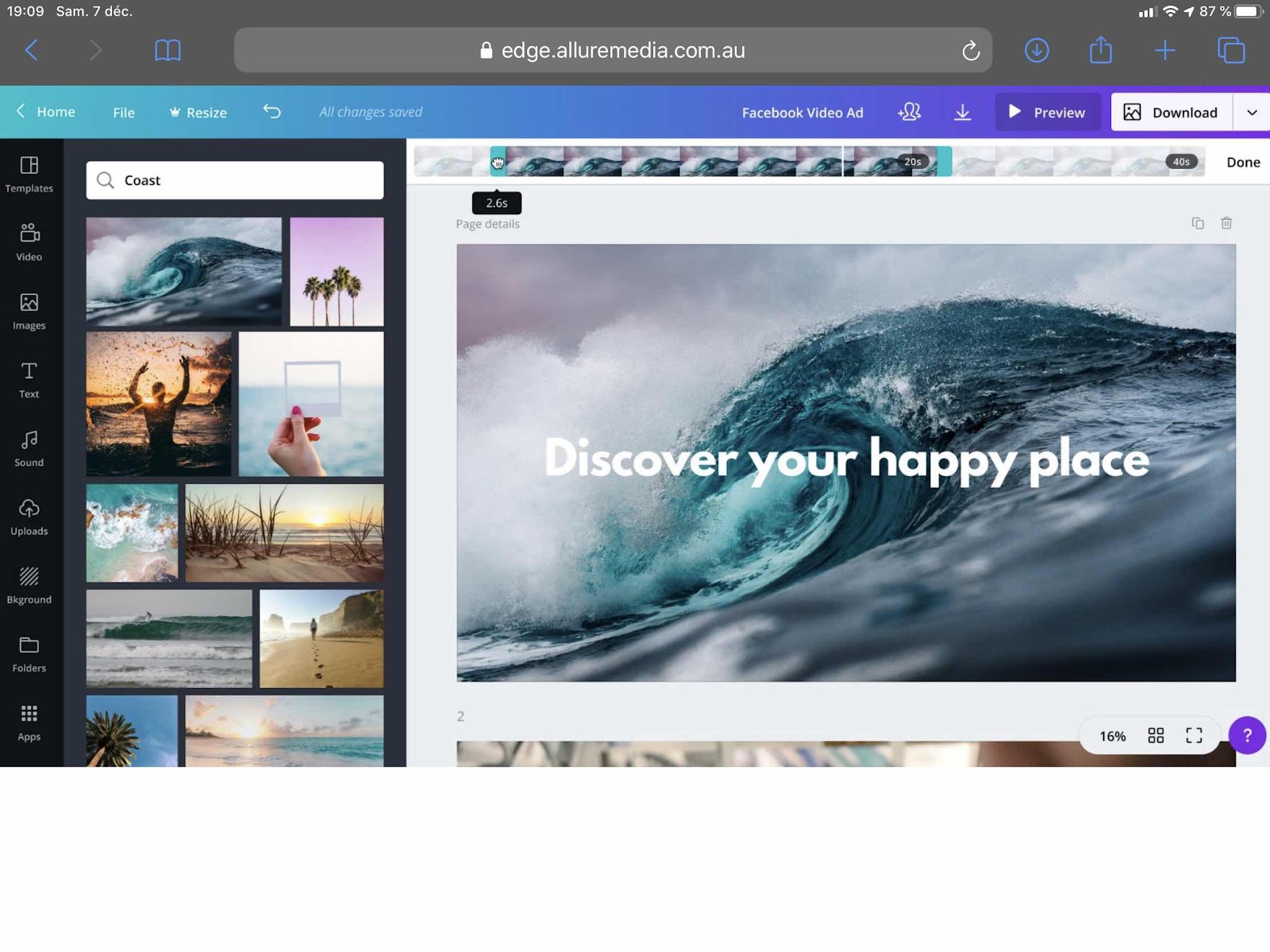Click the white playhead on video timeline
1270x952 pixels.
[843, 162]
